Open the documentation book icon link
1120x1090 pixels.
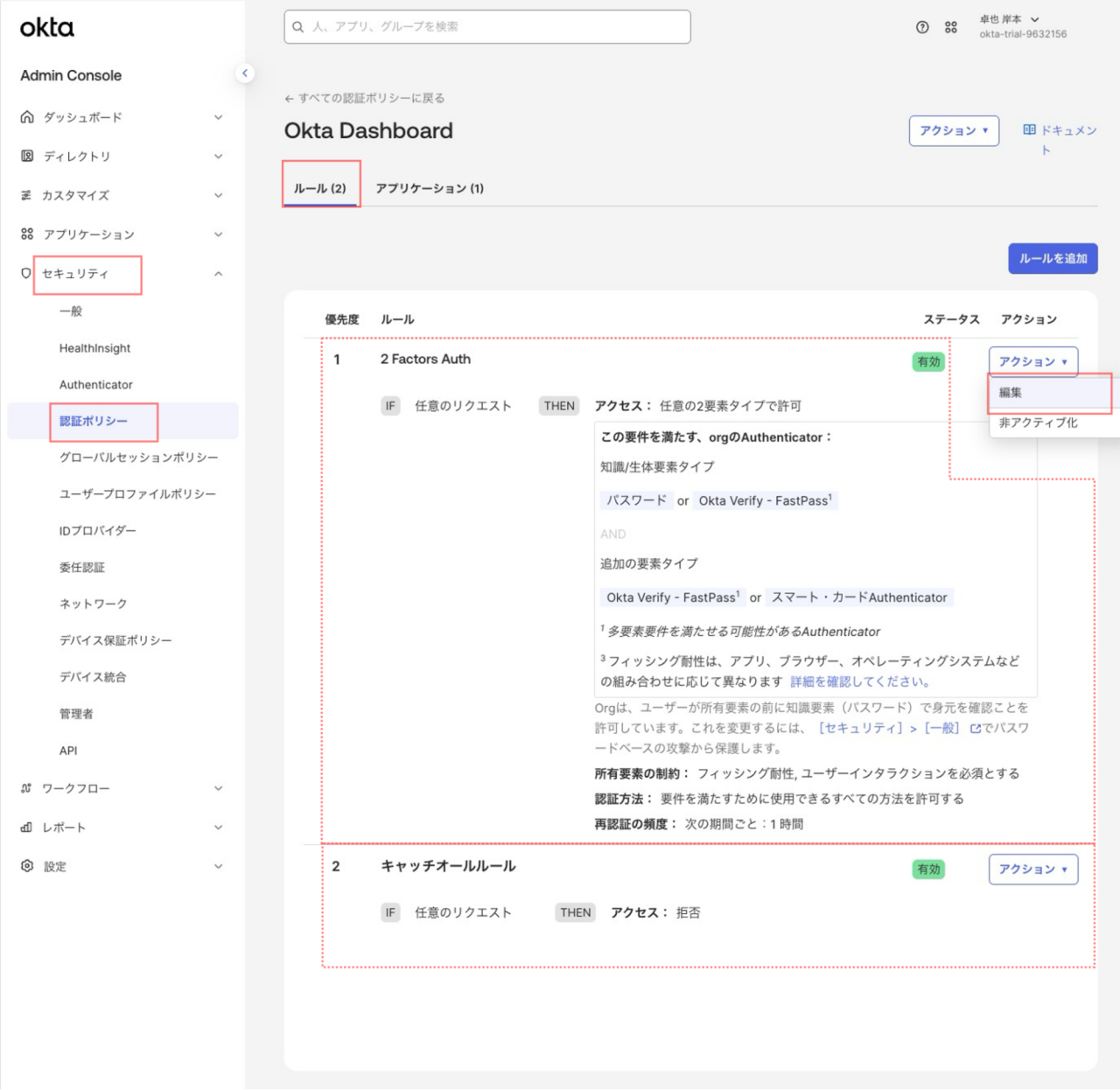[x=1029, y=130]
